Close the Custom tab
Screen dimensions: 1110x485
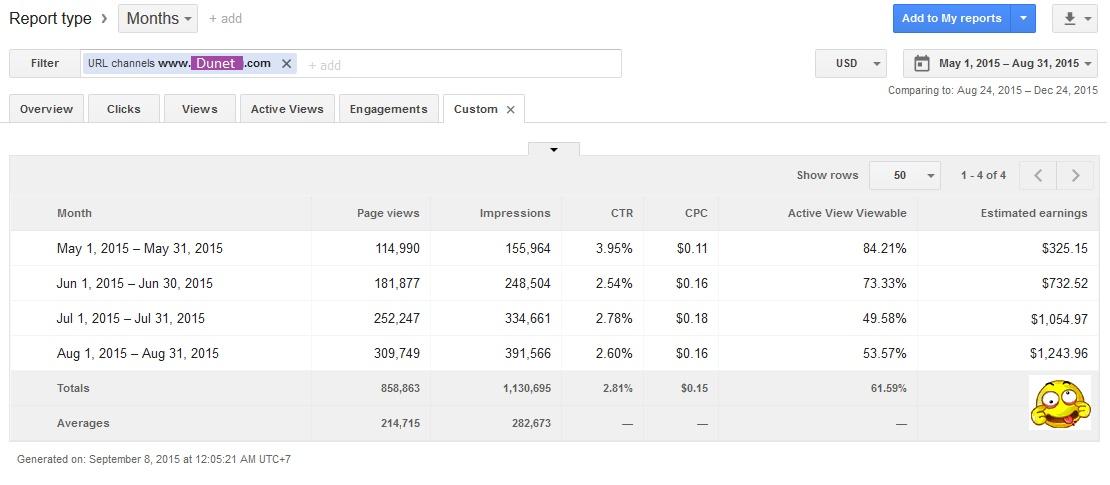click(x=511, y=110)
